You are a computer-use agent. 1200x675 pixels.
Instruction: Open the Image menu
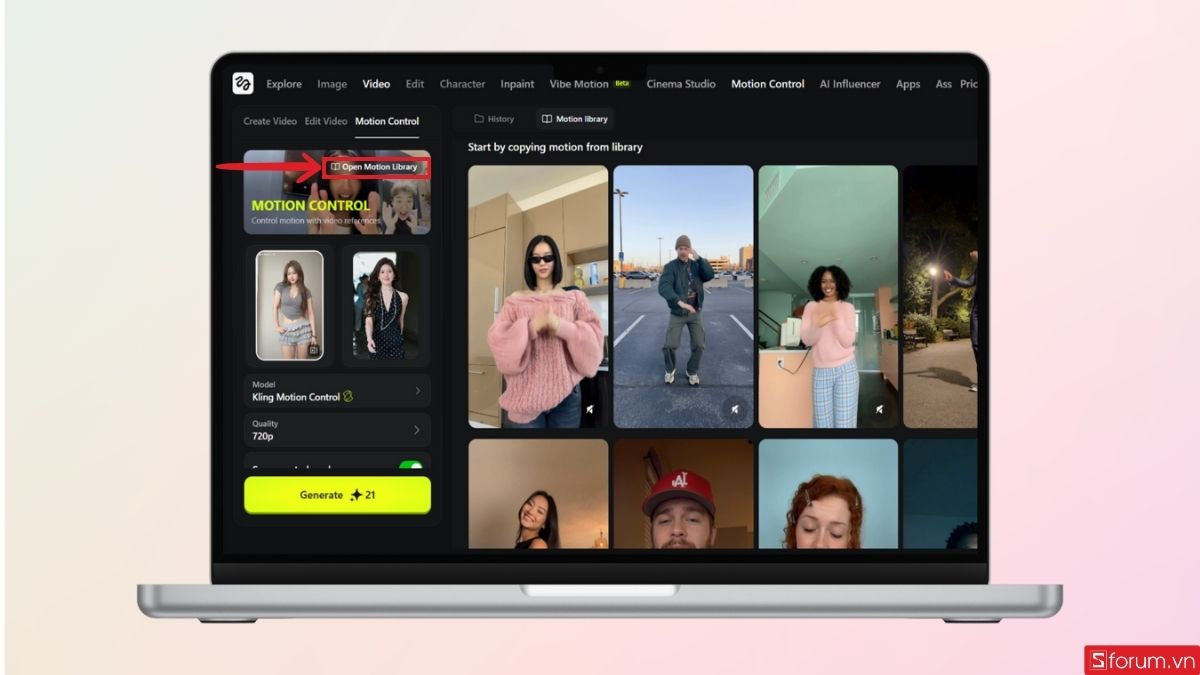(332, 84)
